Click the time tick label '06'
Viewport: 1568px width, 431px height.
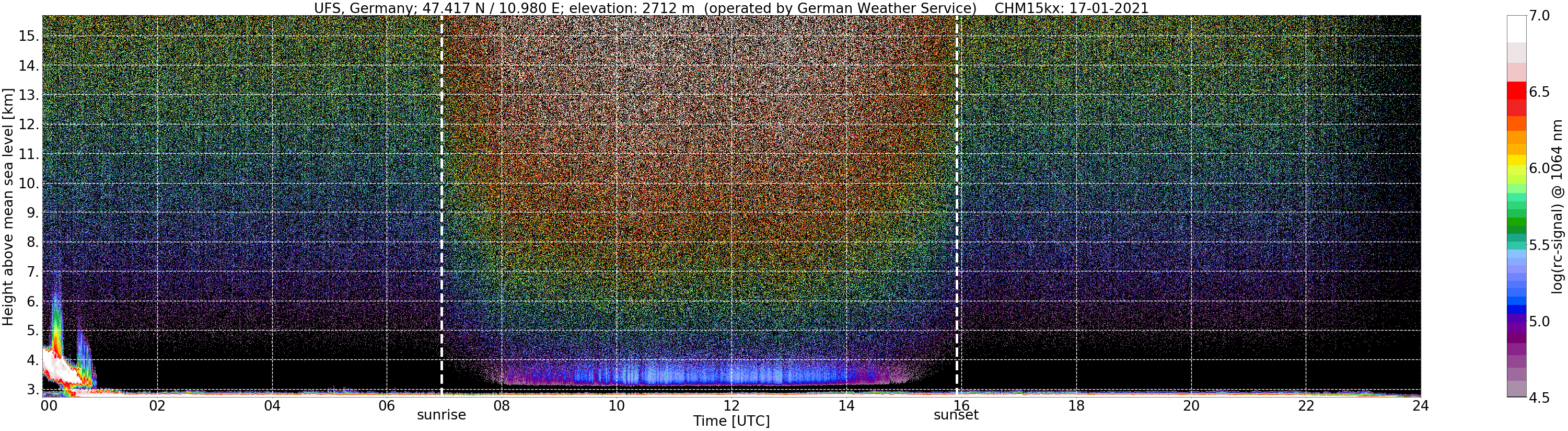tap(387, 405)
